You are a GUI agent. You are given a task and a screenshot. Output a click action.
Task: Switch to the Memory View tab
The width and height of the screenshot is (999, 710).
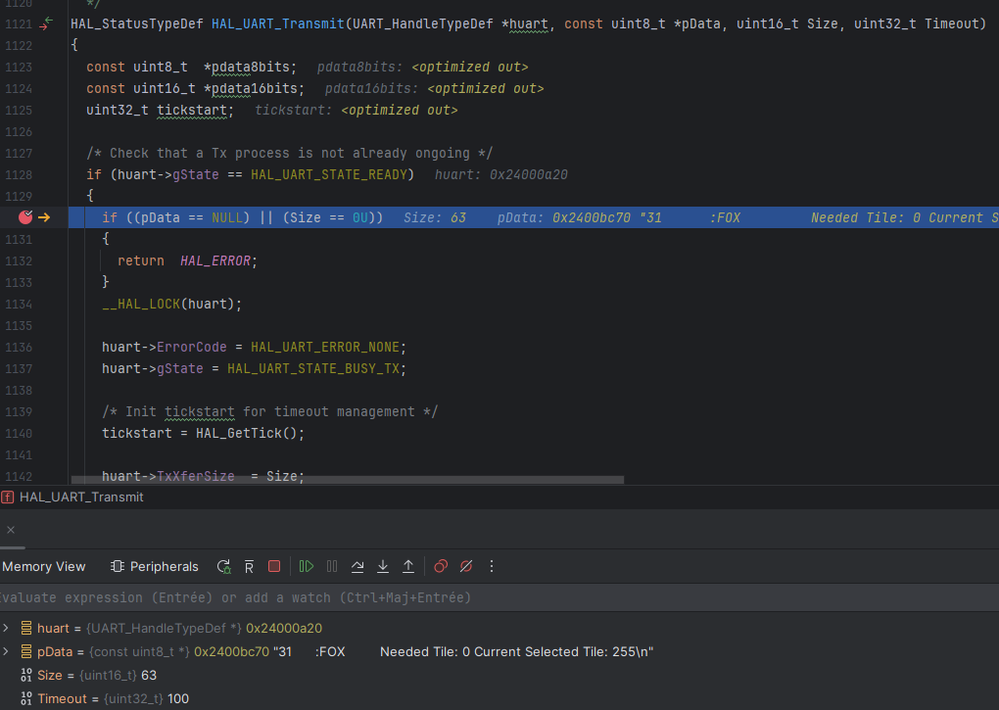[44, 566]
